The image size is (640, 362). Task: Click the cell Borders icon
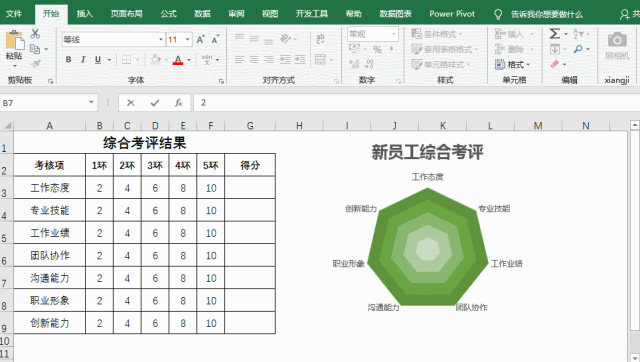click(x=127, y=60)
